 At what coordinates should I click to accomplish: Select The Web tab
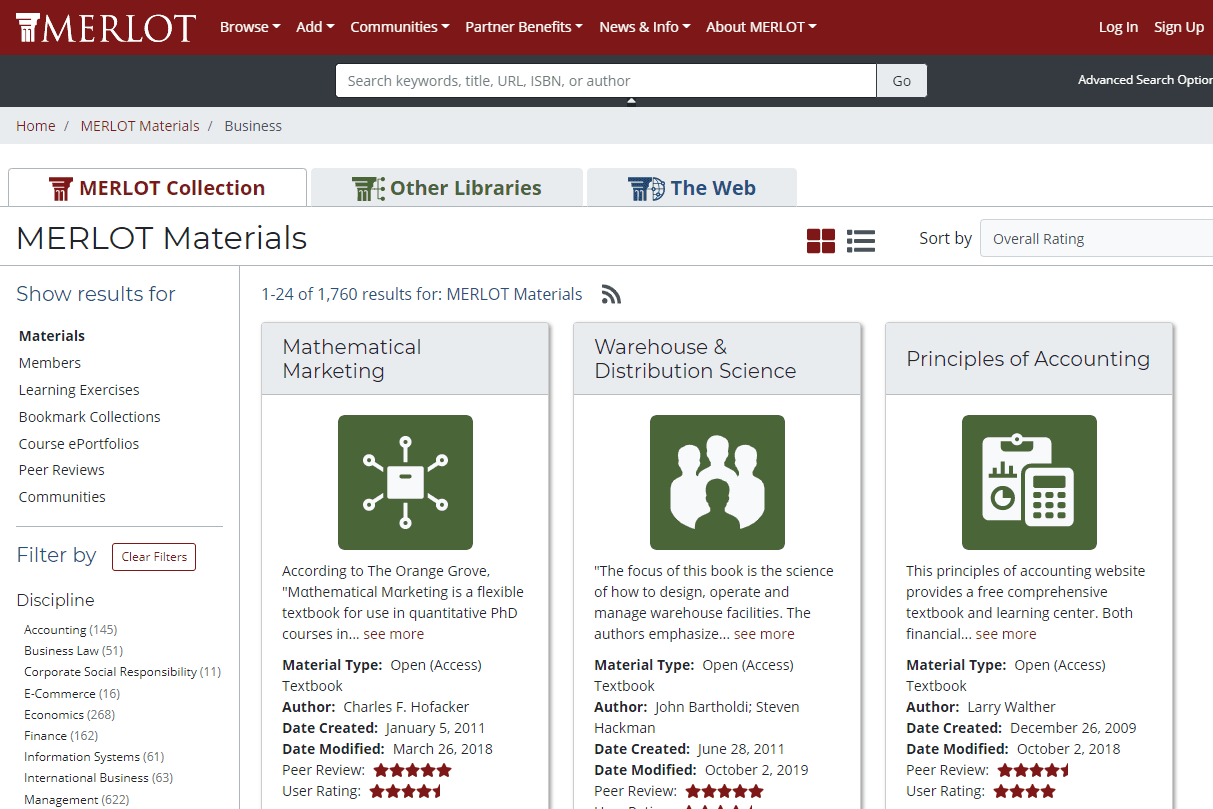[x=692, y=188]
